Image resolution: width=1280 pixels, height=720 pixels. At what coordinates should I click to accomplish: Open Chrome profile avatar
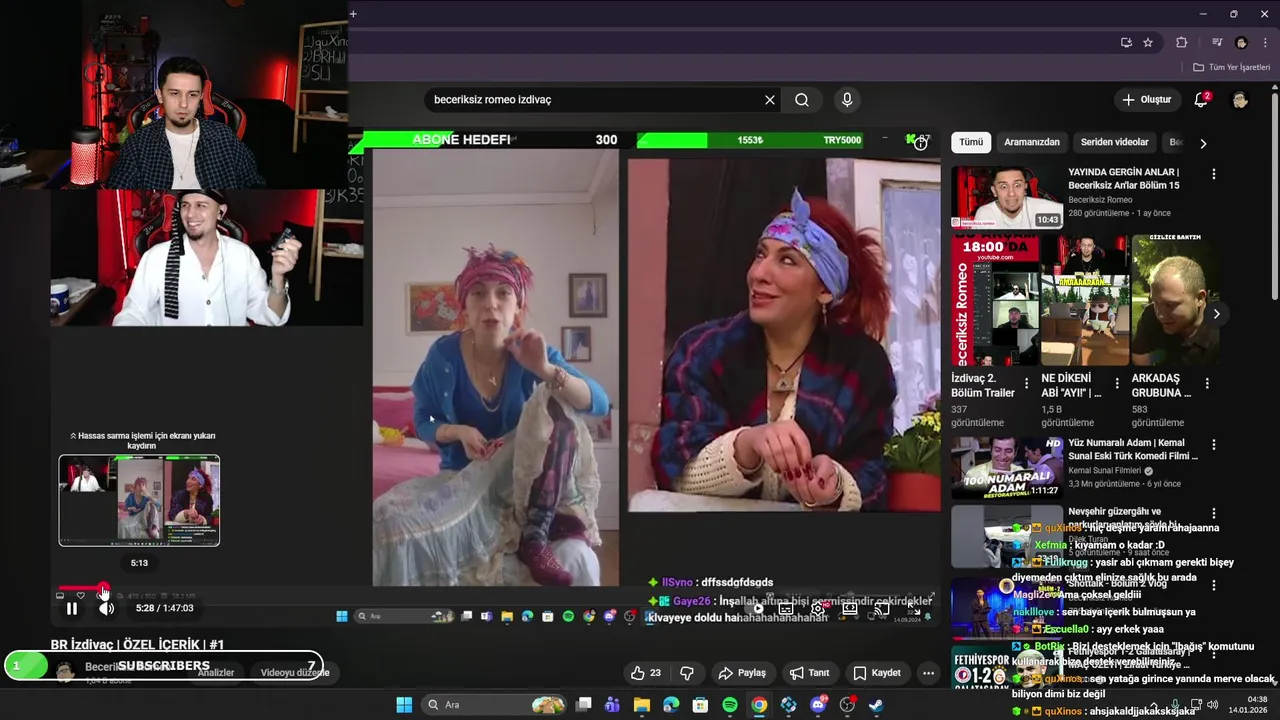pos(1241,42)
